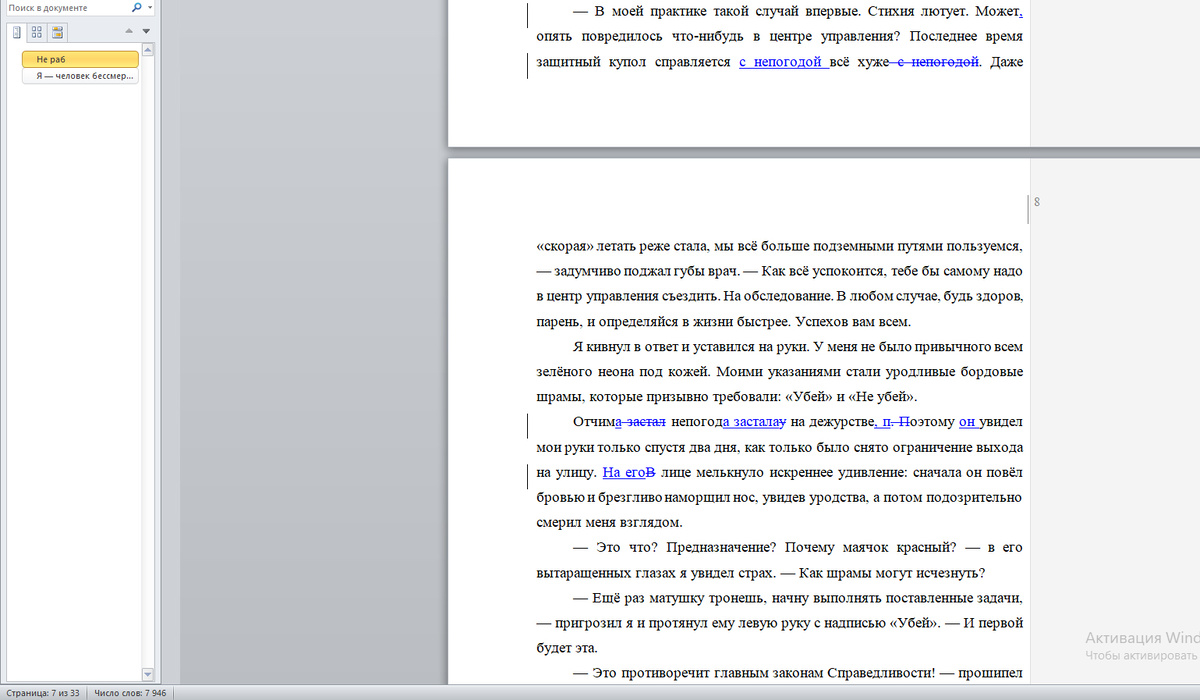Click the inserted text 'На его'
This screenshot has width=1200, height=700.
pyautogui.click(x=625, y=472)
